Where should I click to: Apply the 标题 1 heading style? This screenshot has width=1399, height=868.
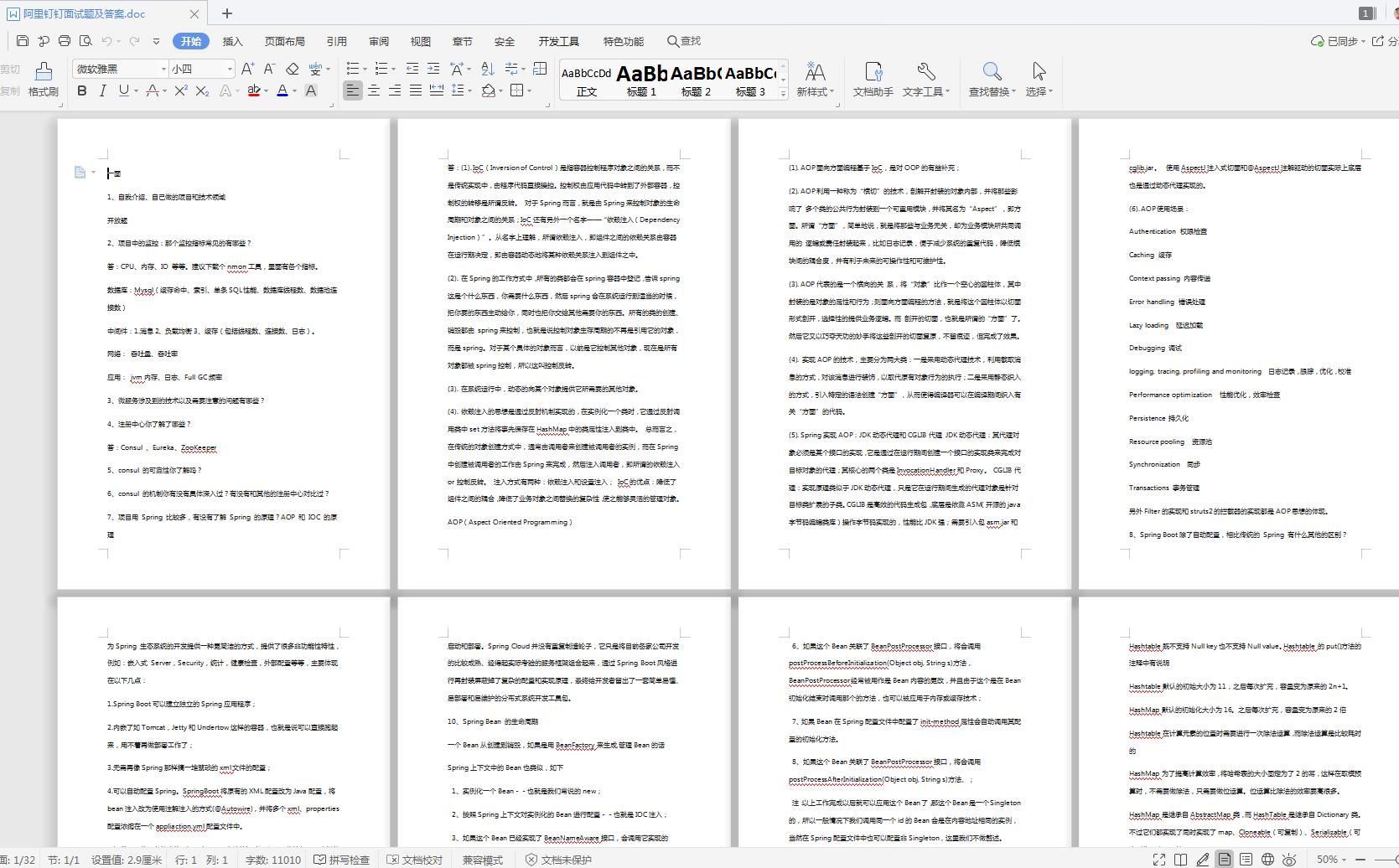(x=641, y=81)
